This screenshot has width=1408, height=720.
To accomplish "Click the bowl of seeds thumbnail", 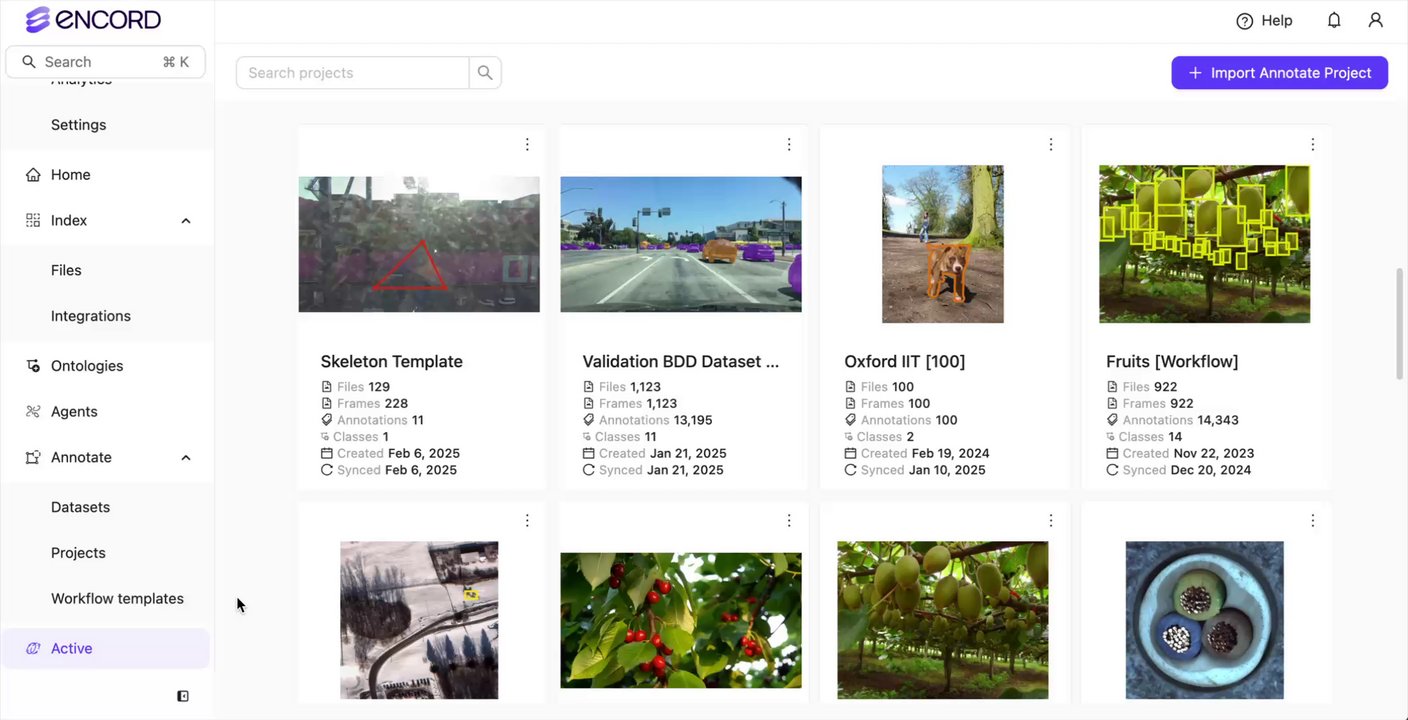I will pos(1205,620).
